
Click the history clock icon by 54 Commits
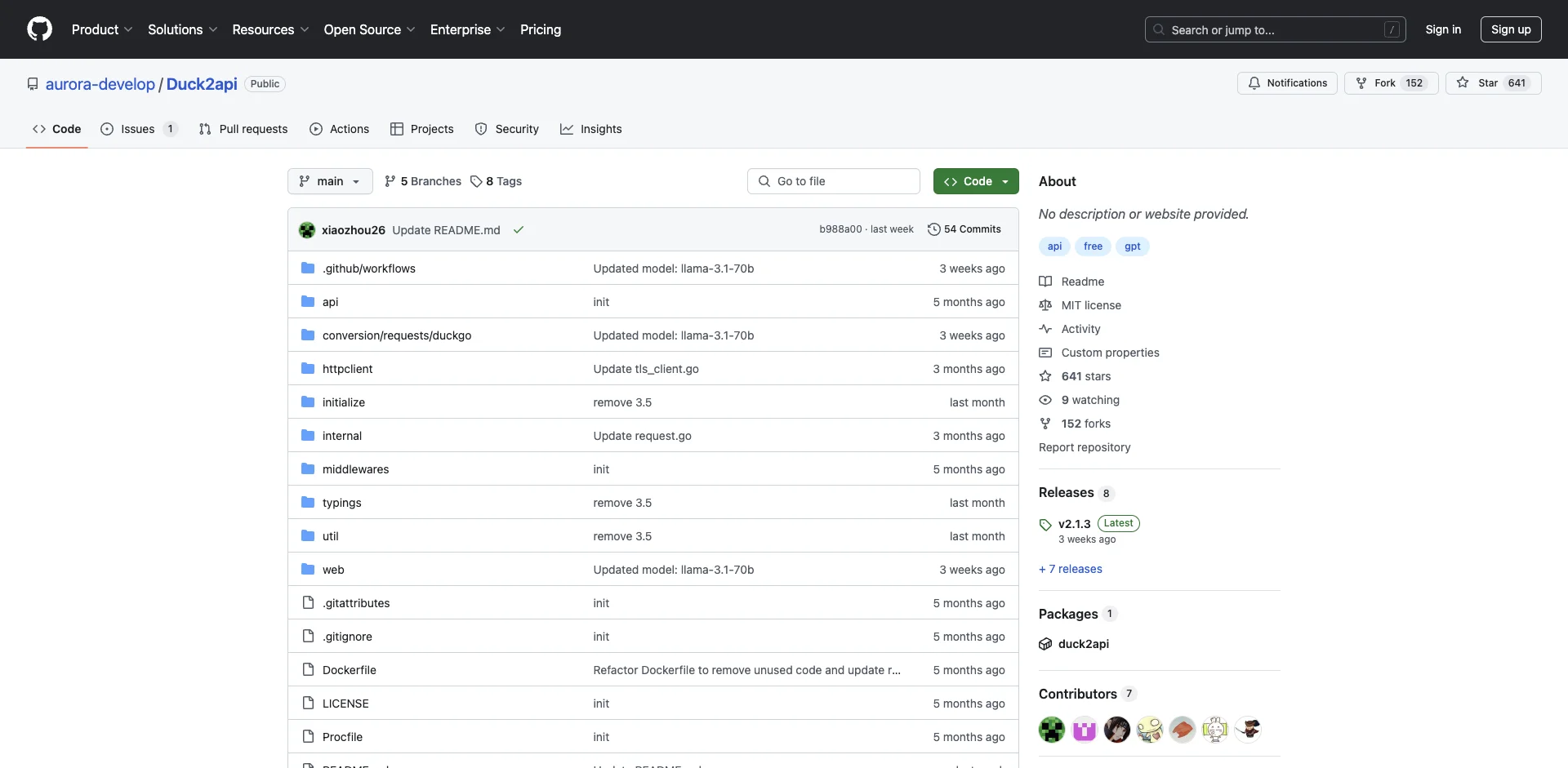pos(934,229)
